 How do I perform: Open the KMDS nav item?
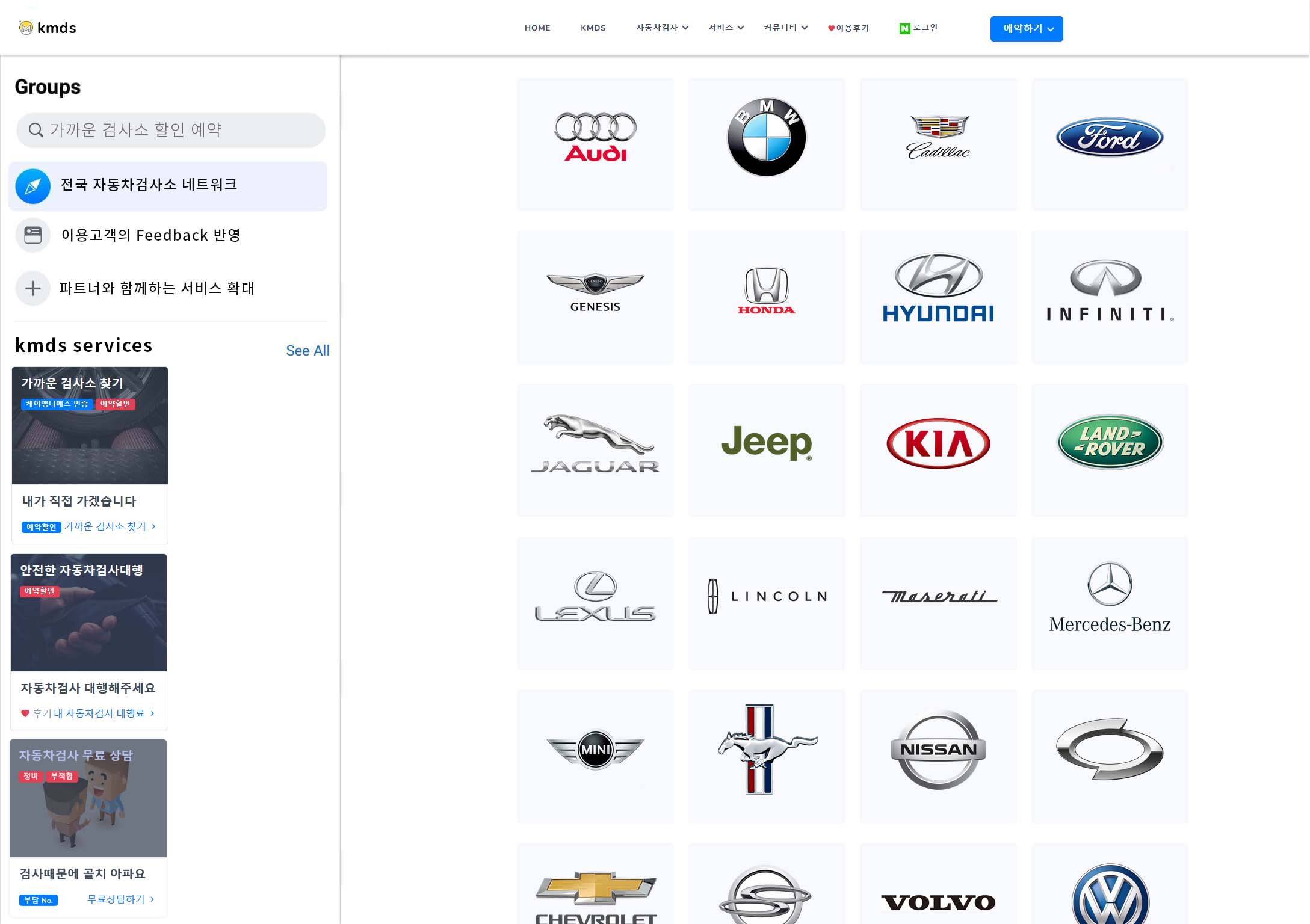tap(593, 28)
